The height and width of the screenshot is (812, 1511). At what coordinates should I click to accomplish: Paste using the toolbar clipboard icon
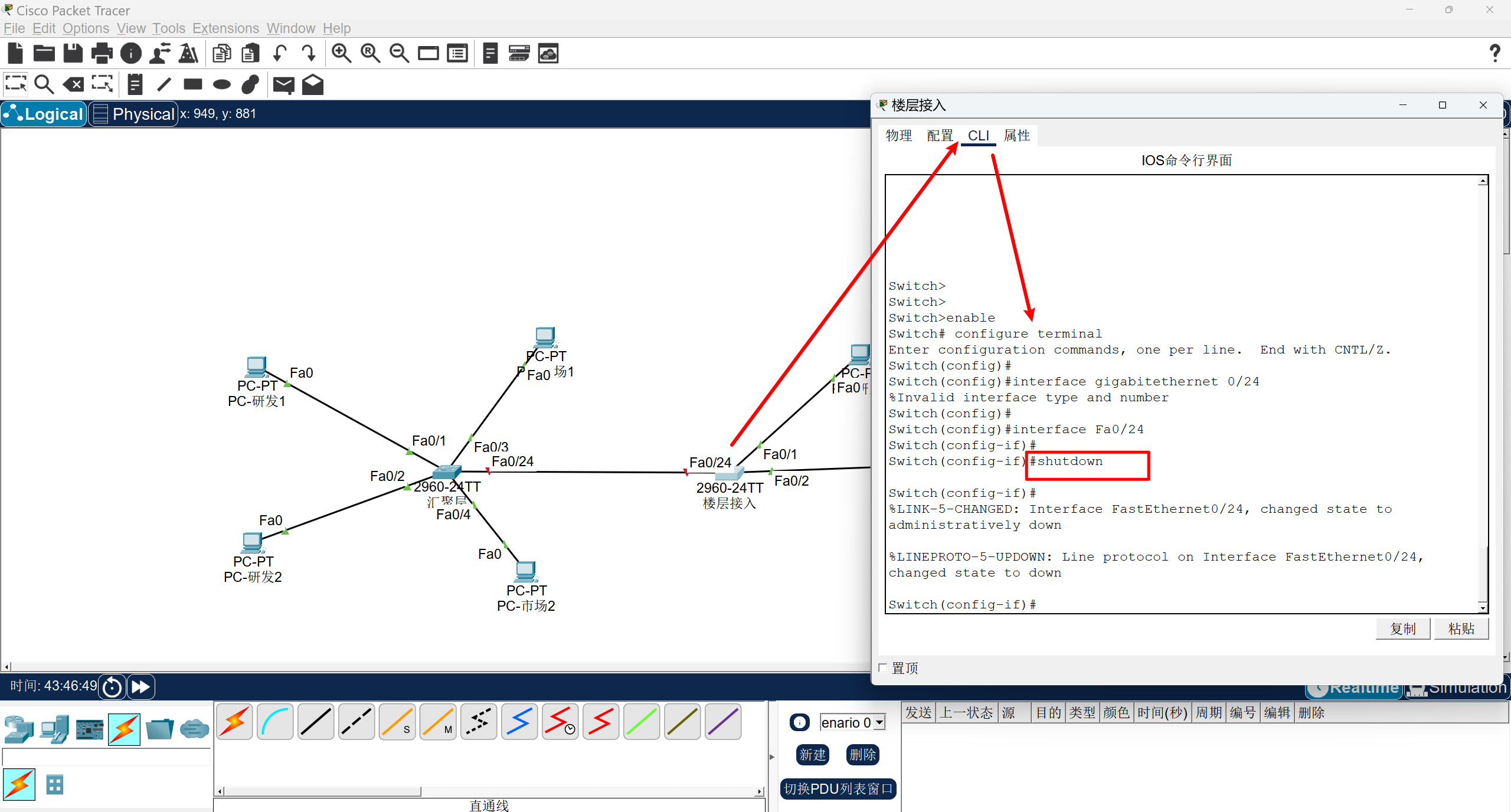251,54
